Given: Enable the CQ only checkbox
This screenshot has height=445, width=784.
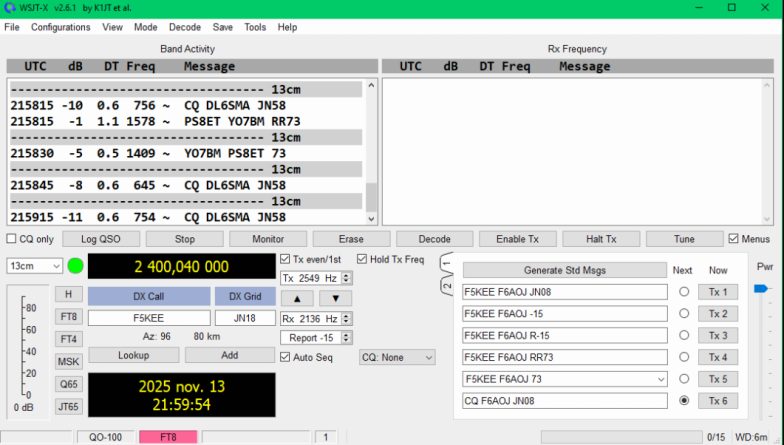Looking at the screenshot, I should tap(12, 239).
